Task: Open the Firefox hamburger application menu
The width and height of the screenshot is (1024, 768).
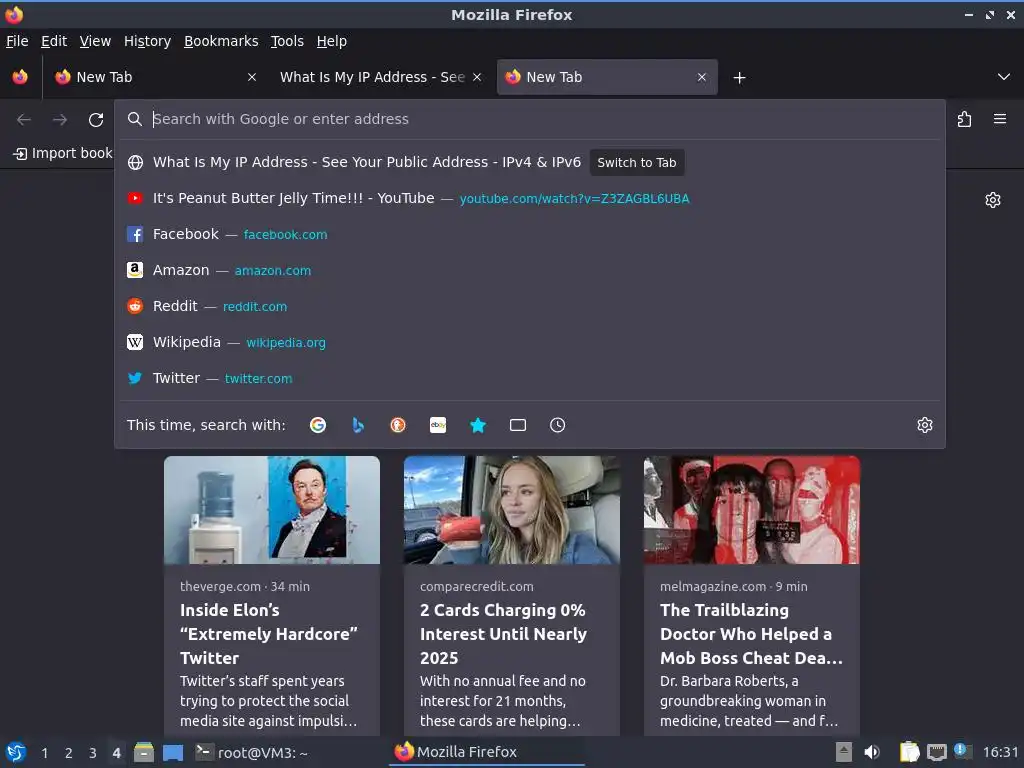Action: tap(1000, 119)
